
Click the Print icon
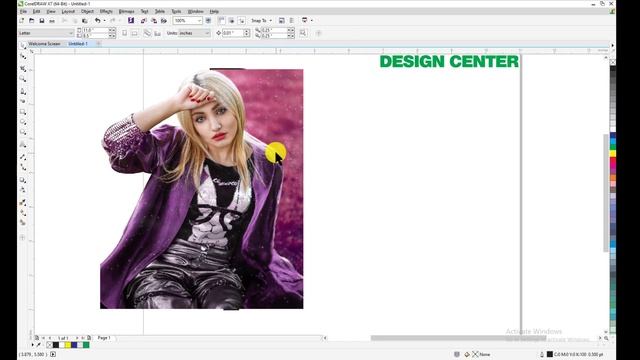click(x=52, y=20)
